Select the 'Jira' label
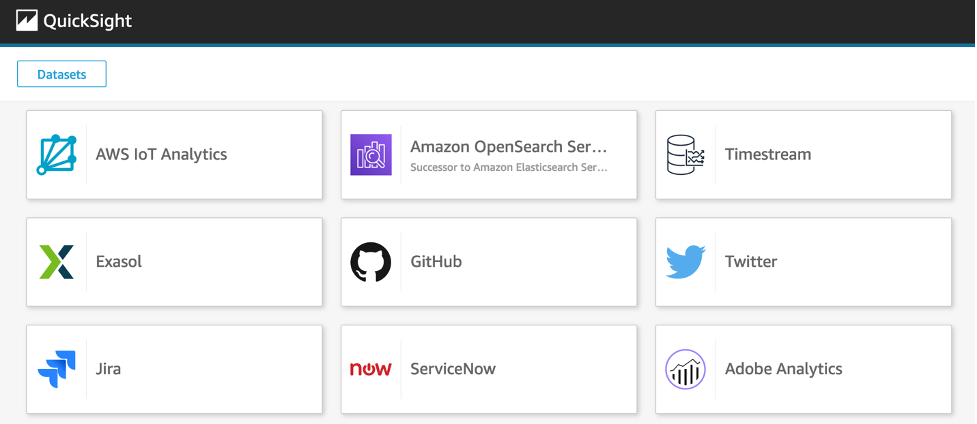Screen dimensions: 977x424 click(108, 369)
